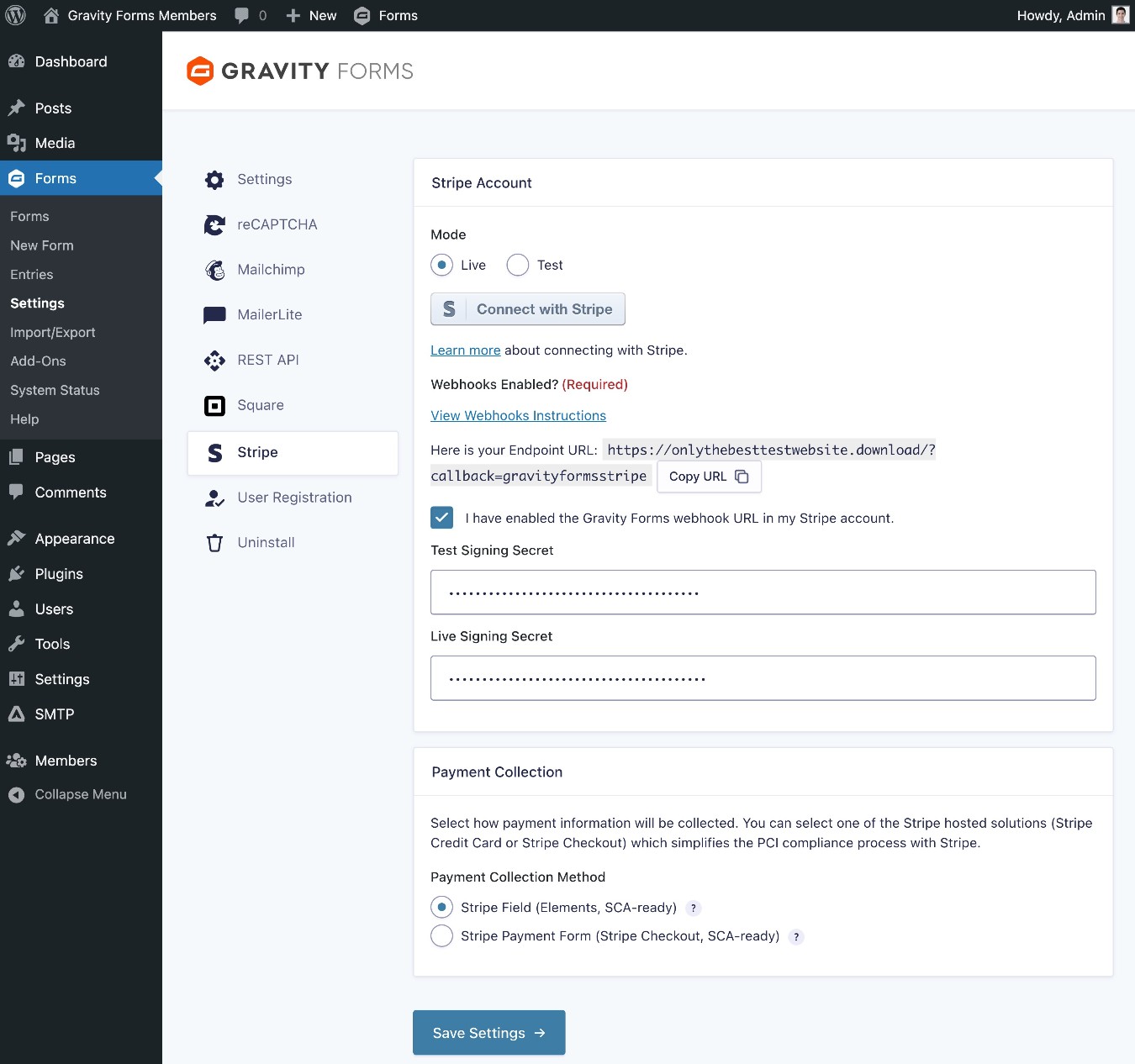The height and width of the screenshot is (1064, 1135).
Task: Switch to the Mailchimp settings tab
Action: [271, 269]
